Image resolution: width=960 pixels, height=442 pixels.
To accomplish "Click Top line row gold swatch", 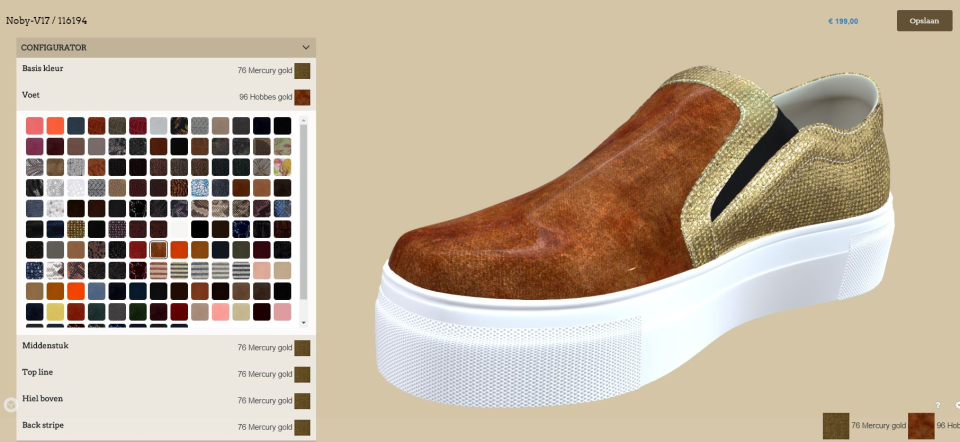I will coord(302,374).
